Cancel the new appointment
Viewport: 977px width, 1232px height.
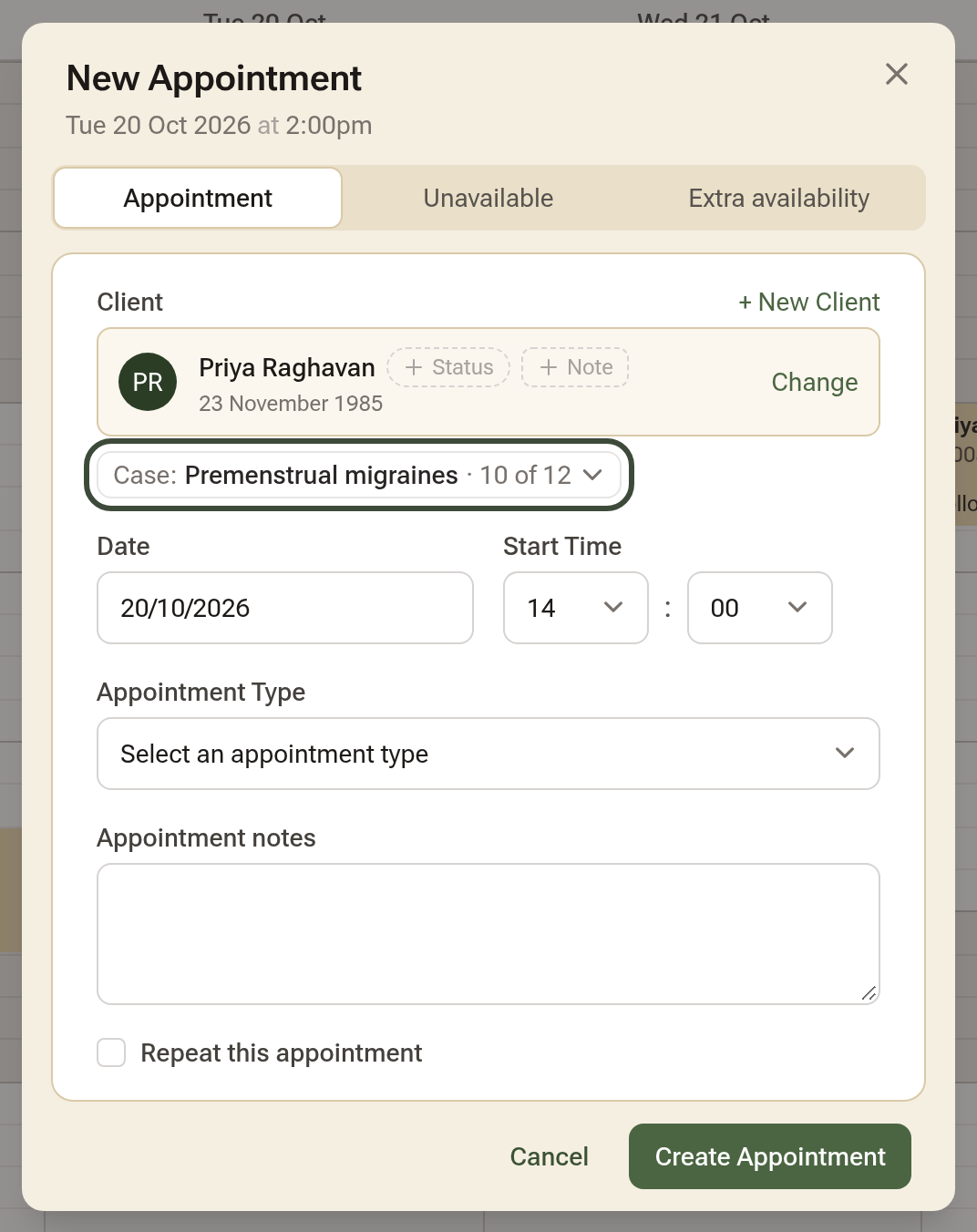click(550, 1156)
